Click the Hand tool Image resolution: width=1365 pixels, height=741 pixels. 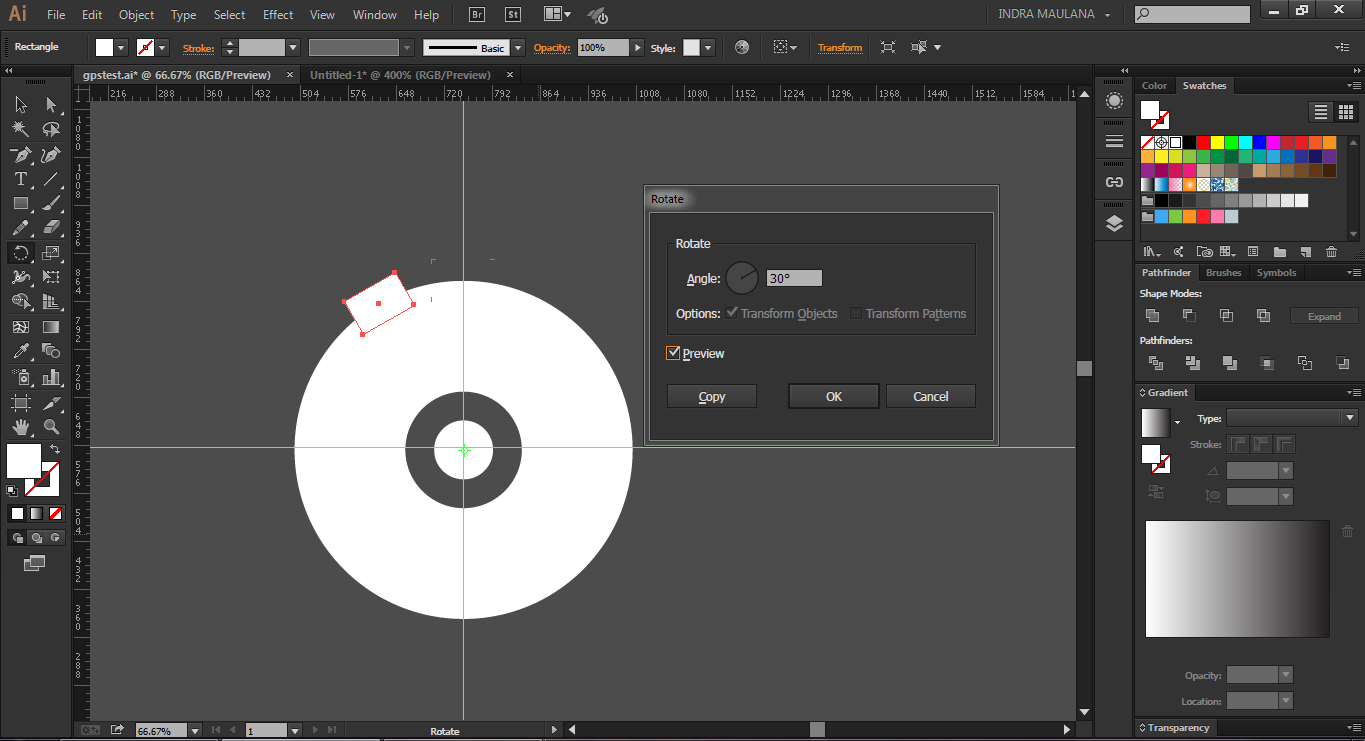coord(20,427)
